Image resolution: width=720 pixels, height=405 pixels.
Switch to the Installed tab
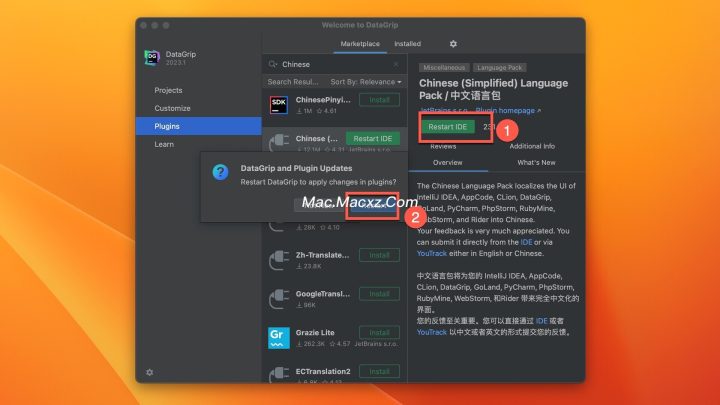tap(408, 44)
